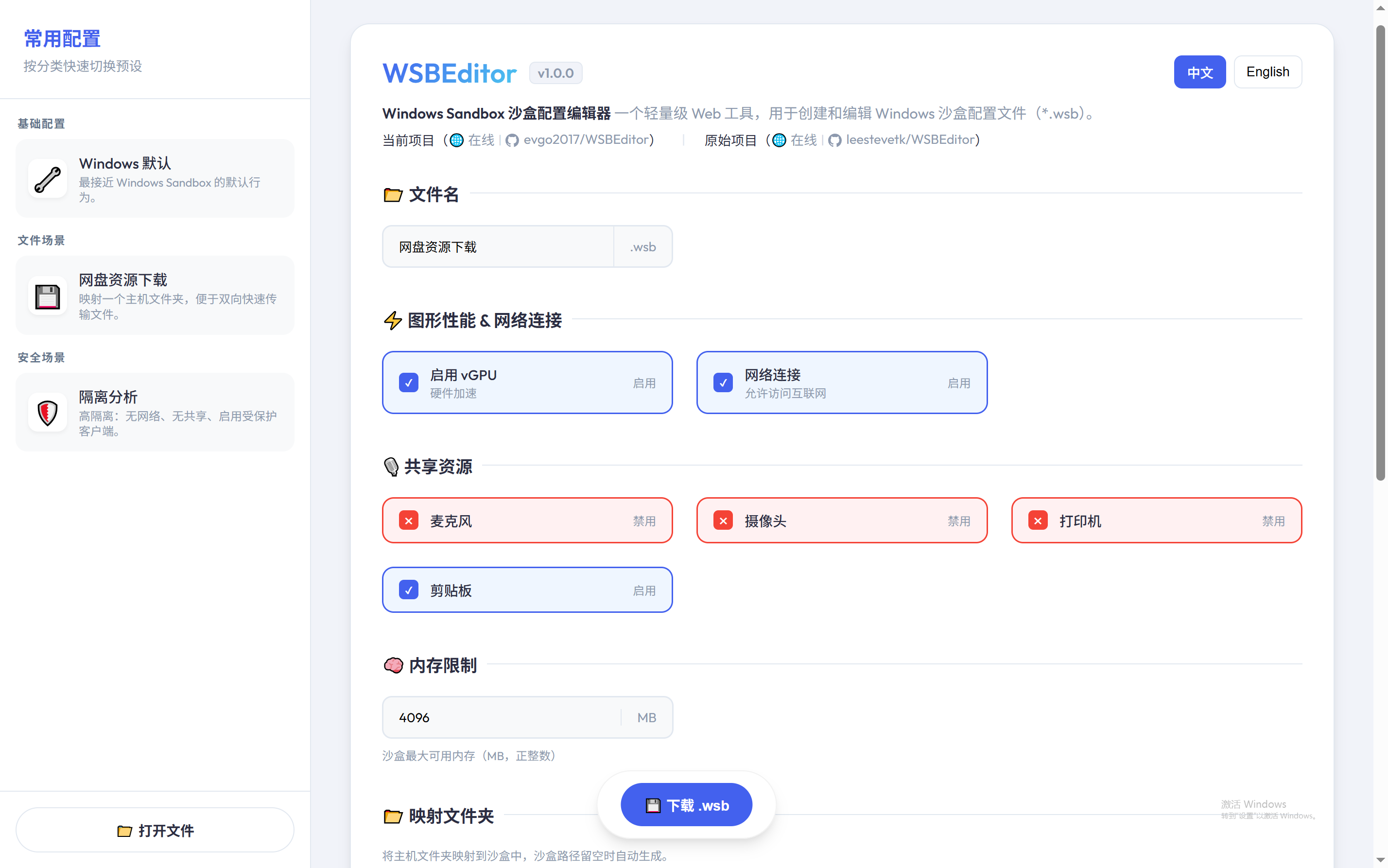Select the 中文 language tab

[1200, 71]
